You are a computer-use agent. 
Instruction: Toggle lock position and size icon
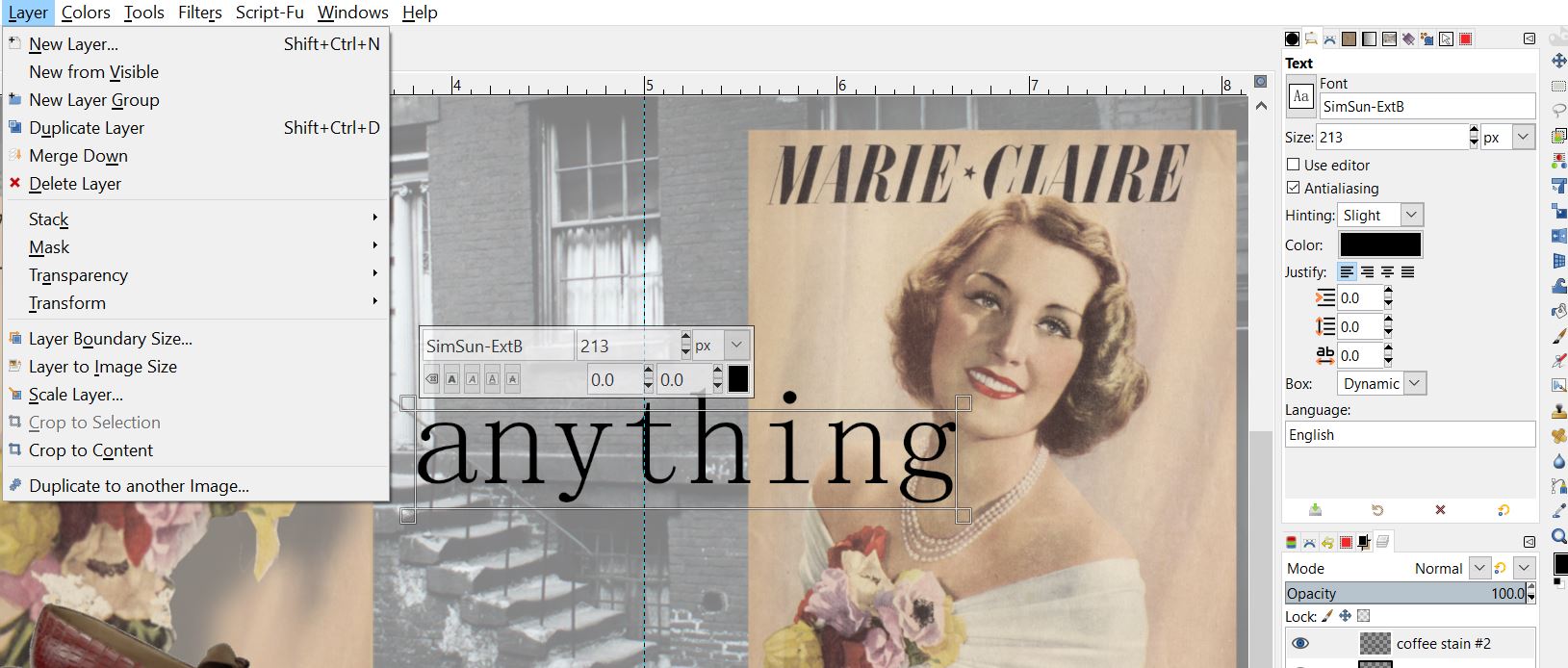click(1345, 616)
